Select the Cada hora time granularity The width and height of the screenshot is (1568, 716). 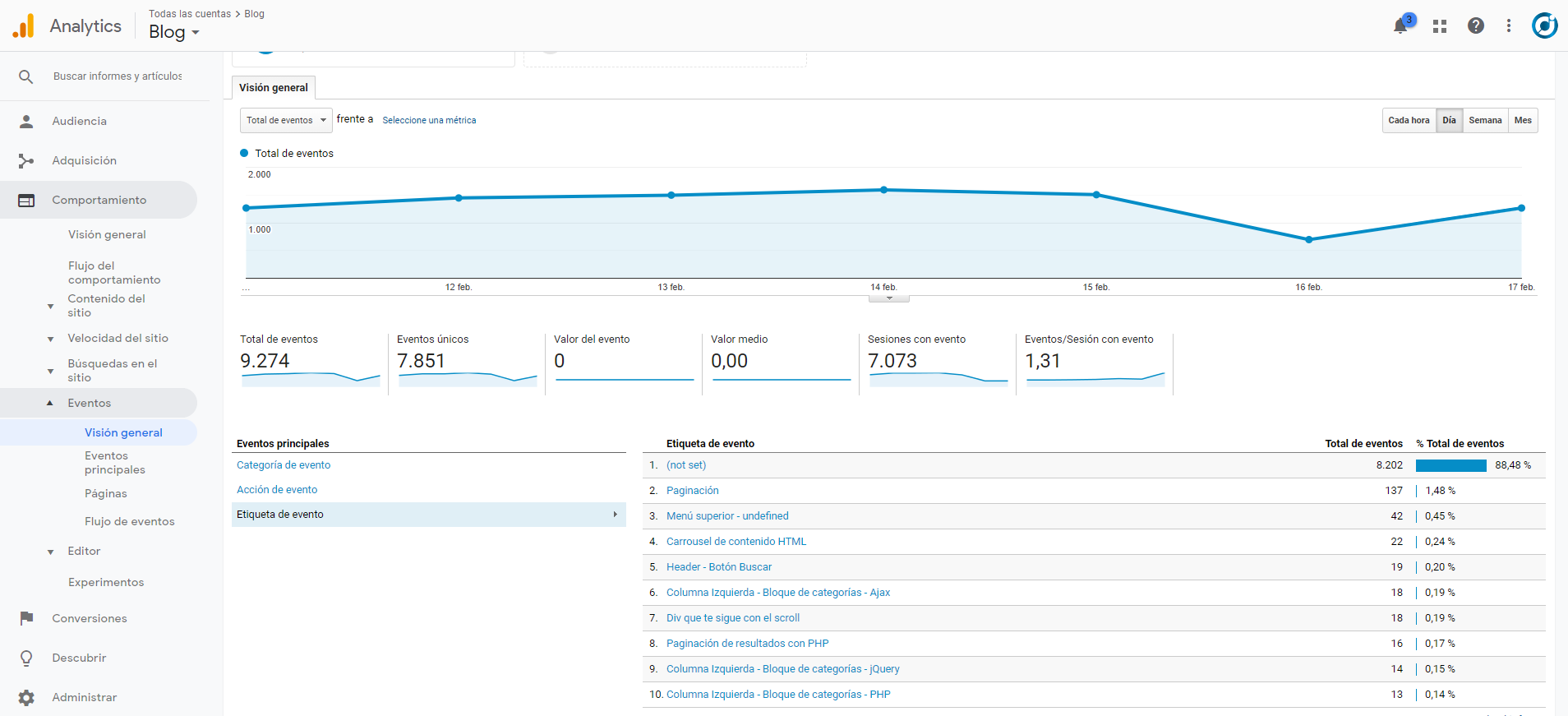coord(1409,120)
